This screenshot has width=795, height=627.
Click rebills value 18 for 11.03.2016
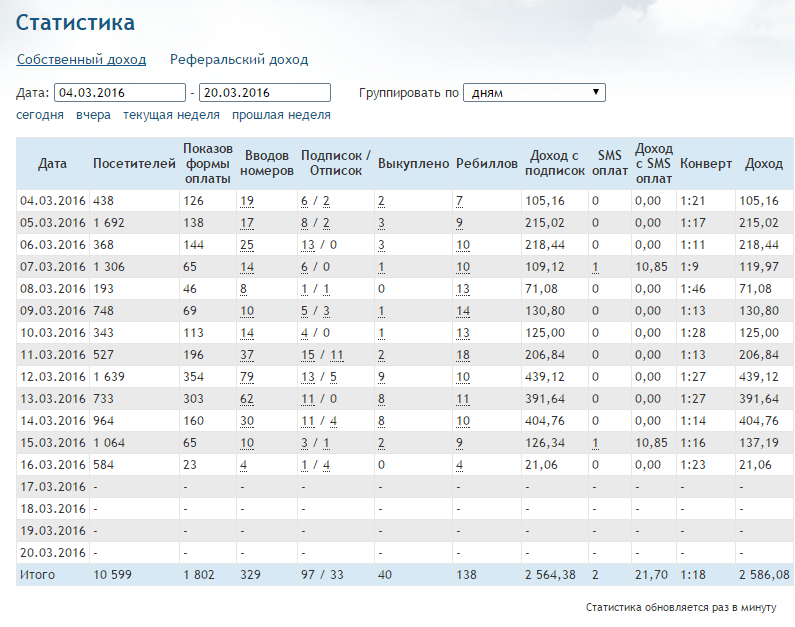pyautogui.click(x=463, y=355)
